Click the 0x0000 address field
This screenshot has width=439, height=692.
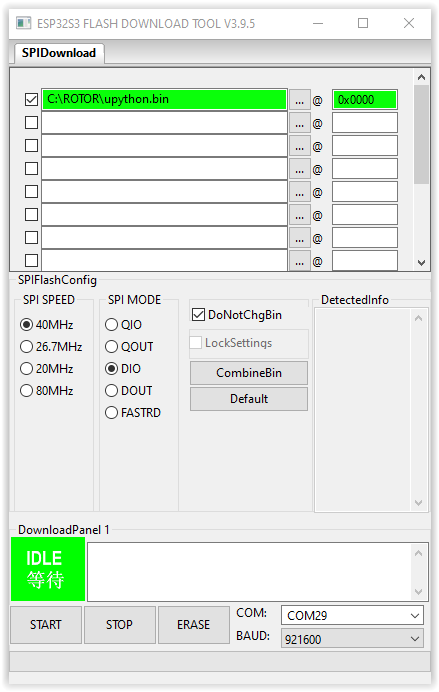coord(364,100)
